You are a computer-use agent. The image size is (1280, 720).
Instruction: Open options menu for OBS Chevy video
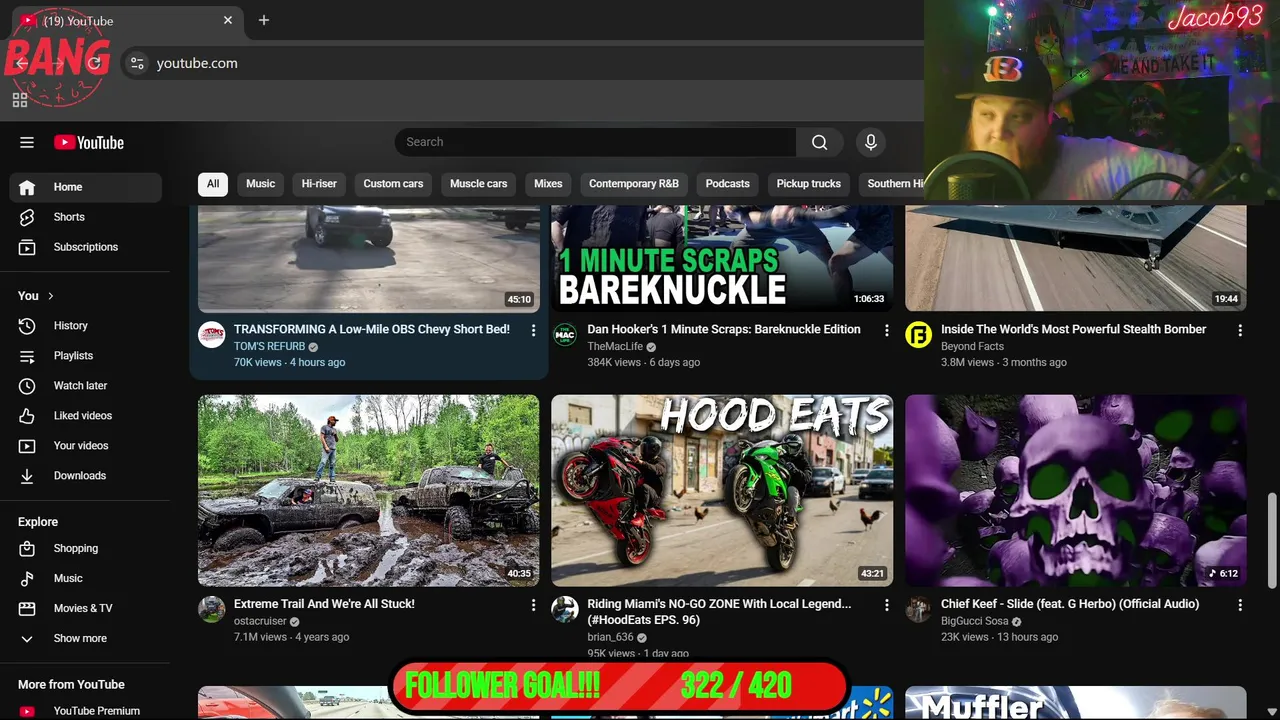click(x=533, y=330)
